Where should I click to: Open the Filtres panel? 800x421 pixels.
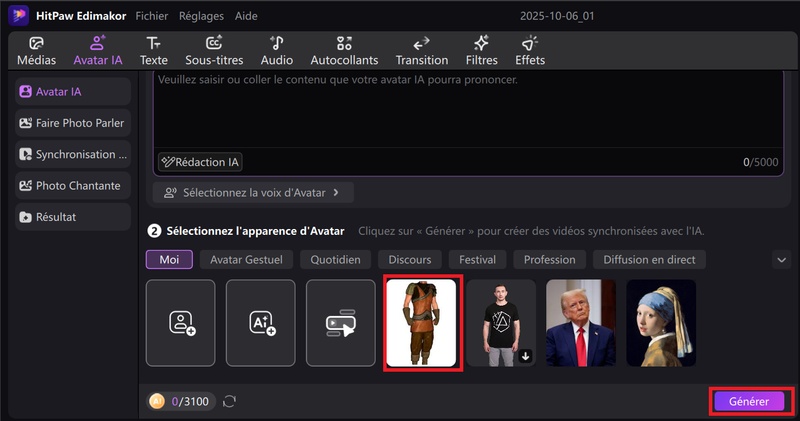[481, 51]
